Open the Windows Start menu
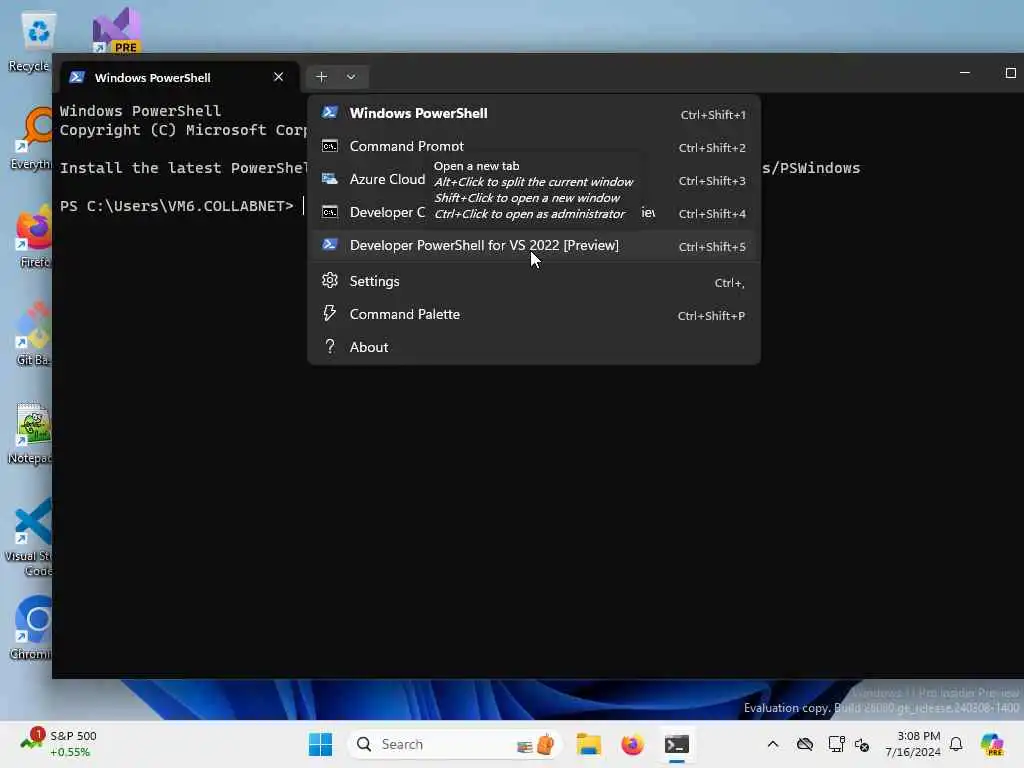Image resolution: width=1024 pixels, height=768 pixels. point(321,744)
